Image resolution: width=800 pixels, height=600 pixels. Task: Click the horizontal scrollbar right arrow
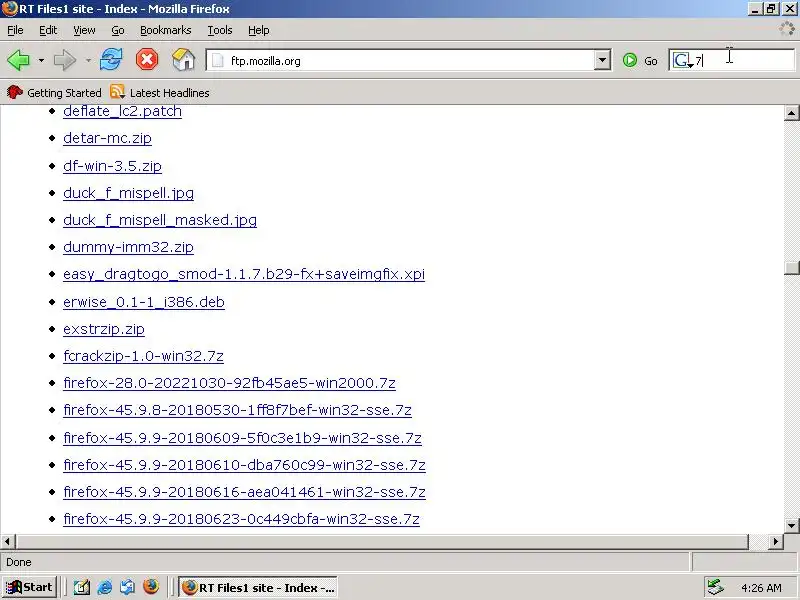click(x=776, y=541)
